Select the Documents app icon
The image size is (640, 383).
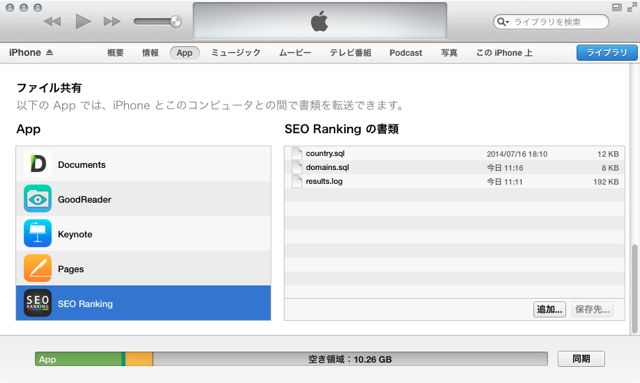pos(38,164)
